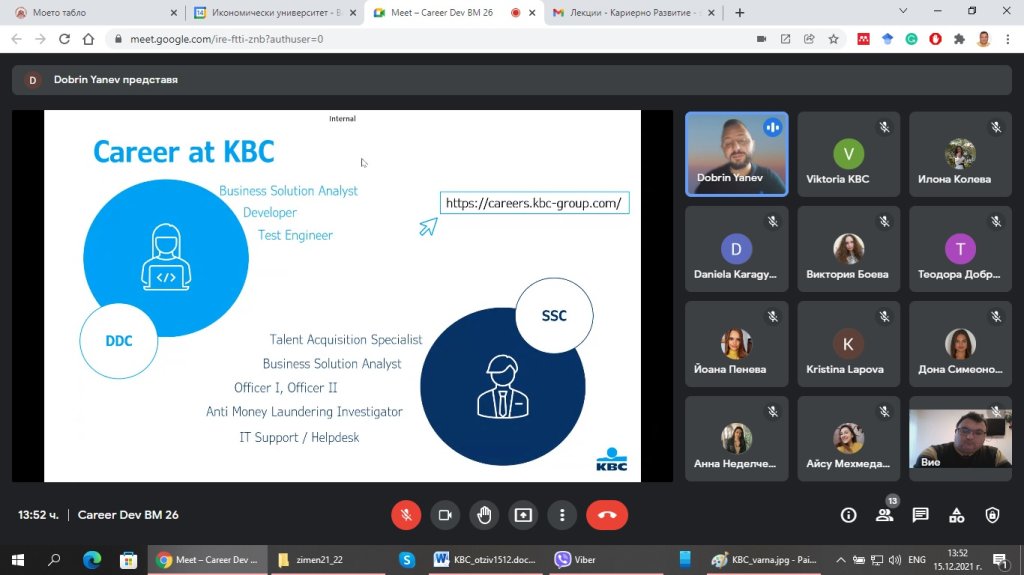The height and width of the screenshot is (575, 1024).
Task: Close the Лекции Gmail tab
Action: point(711,12)
